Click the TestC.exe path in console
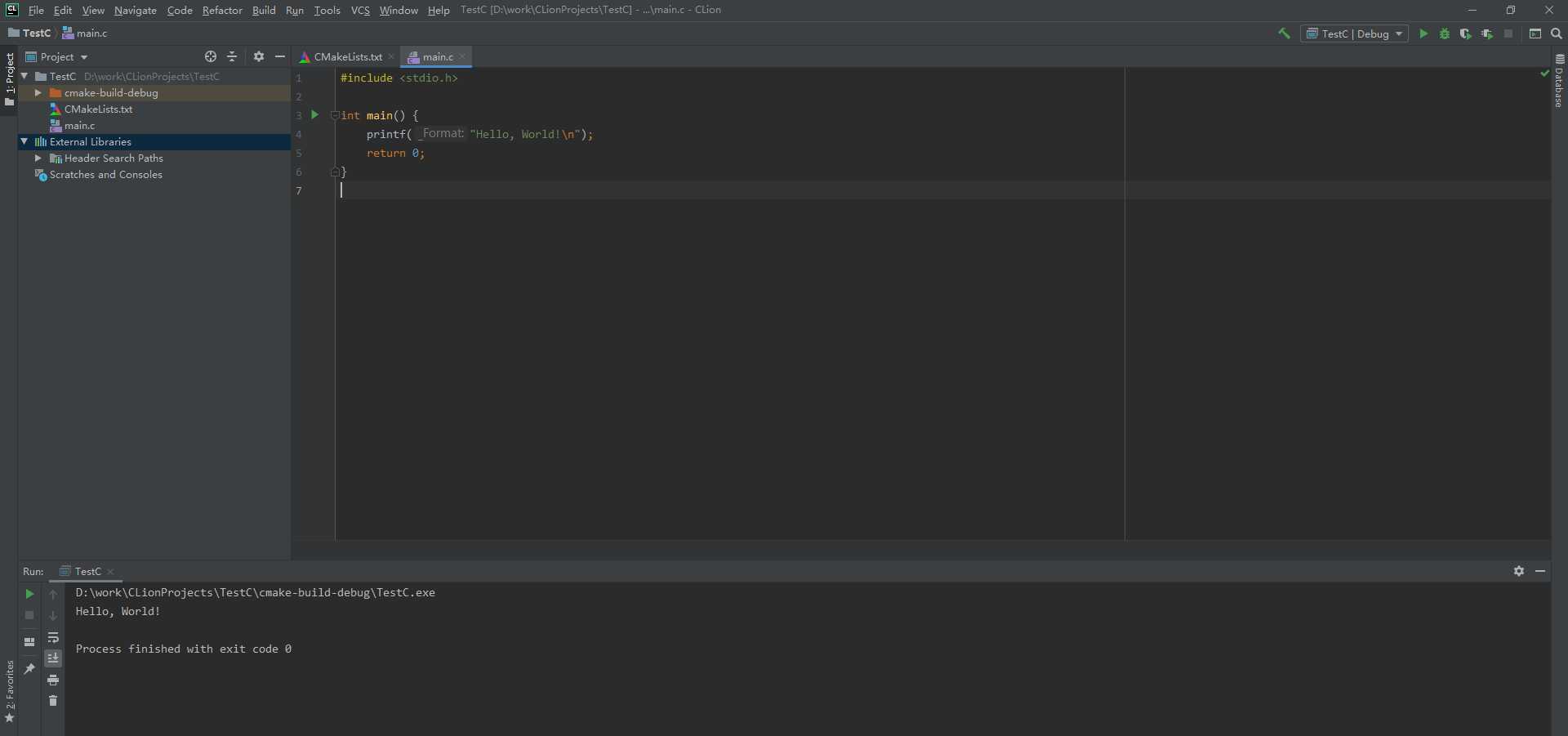Image resolution: width=1568 pixels, height=736 pixels. 256,592
